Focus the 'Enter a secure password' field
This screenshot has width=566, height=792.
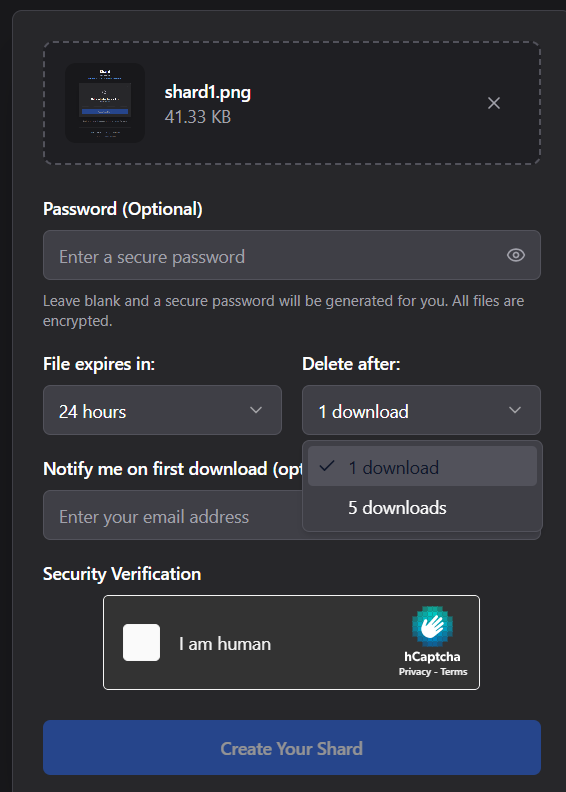click(x=292, y=255)
